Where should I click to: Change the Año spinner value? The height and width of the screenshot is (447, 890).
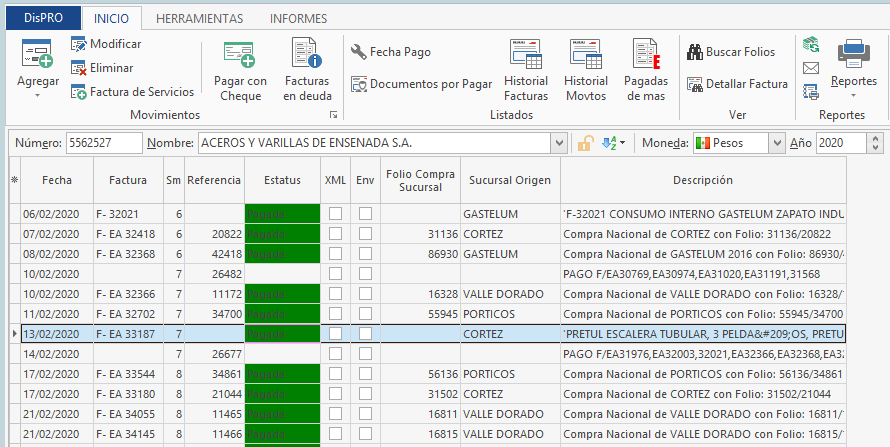click(x=875, y=144)
